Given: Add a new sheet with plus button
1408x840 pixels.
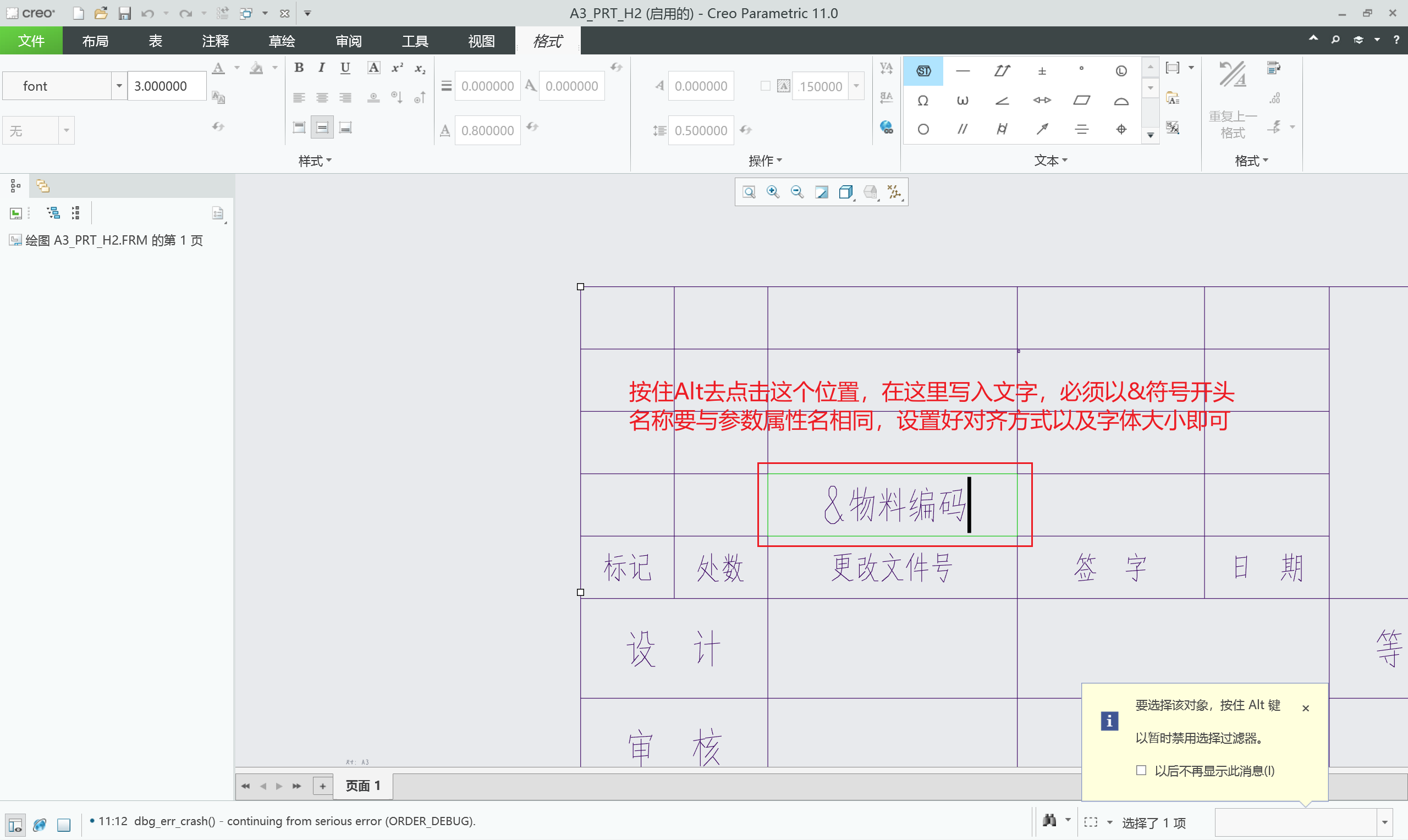Looking at the screenshot, I should tap(323, 786).
